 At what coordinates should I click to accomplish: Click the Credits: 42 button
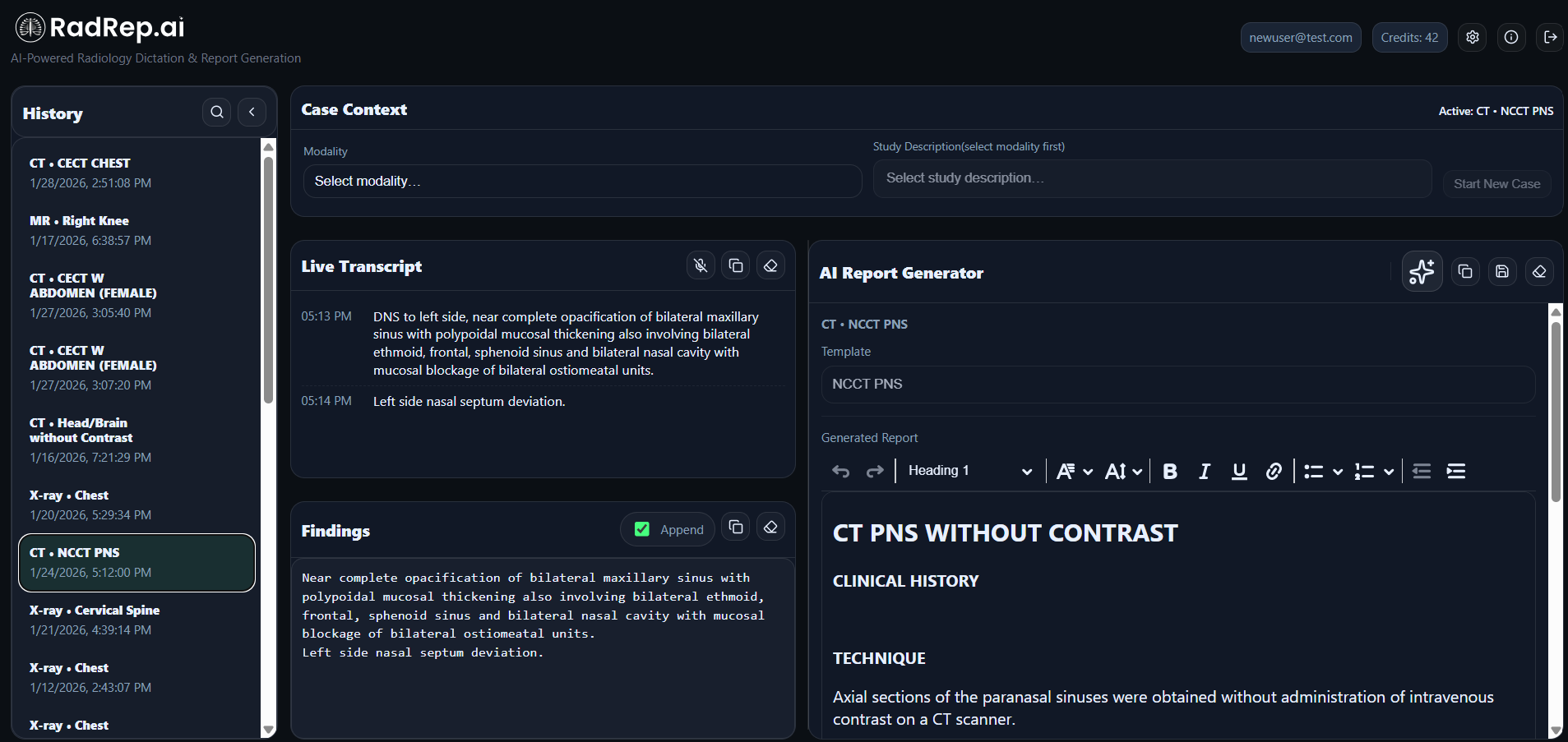1409,37
